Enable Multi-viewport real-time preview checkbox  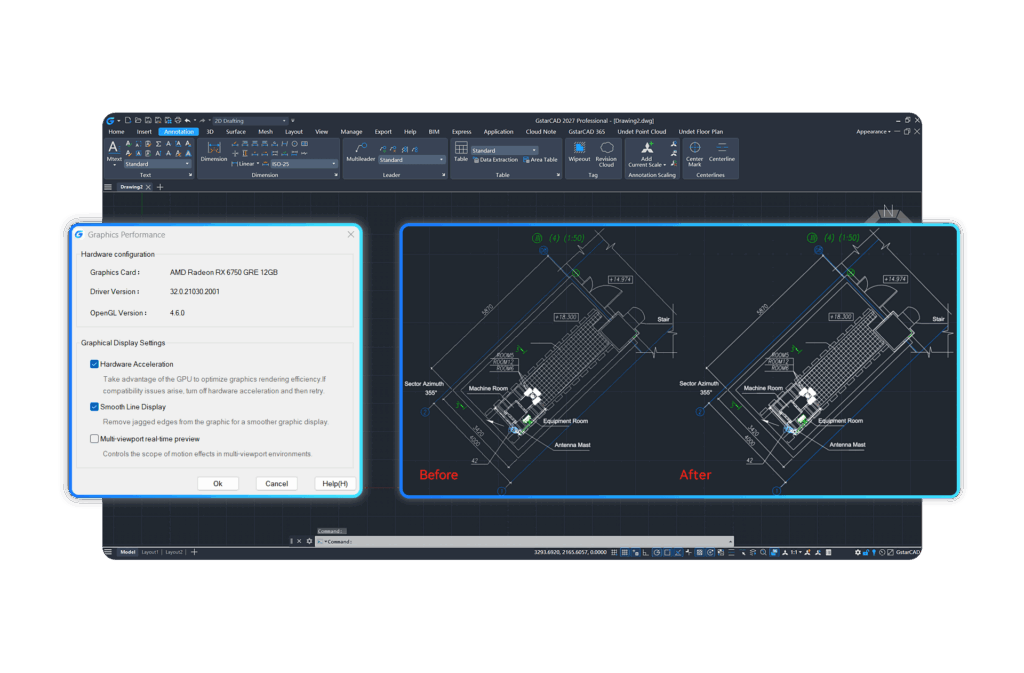click(x=94, y=439)
